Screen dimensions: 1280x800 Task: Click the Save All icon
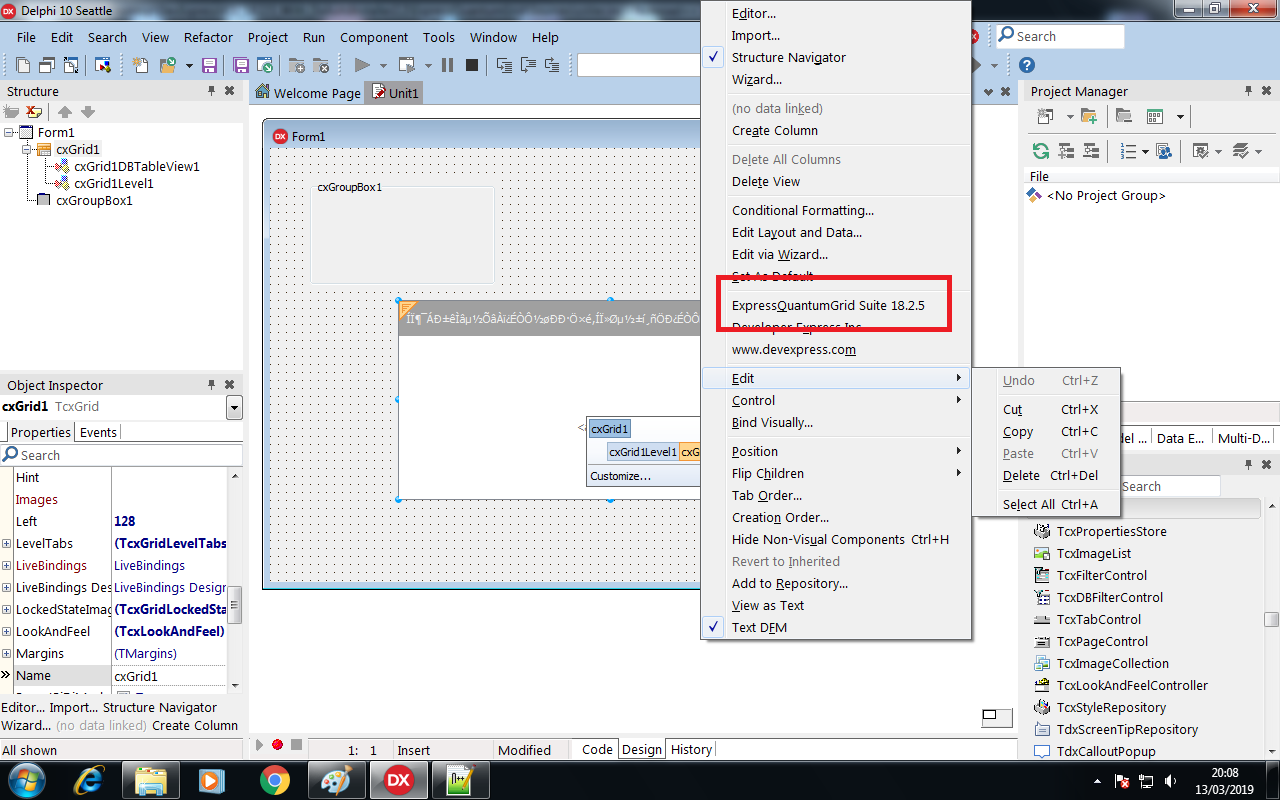241,65
